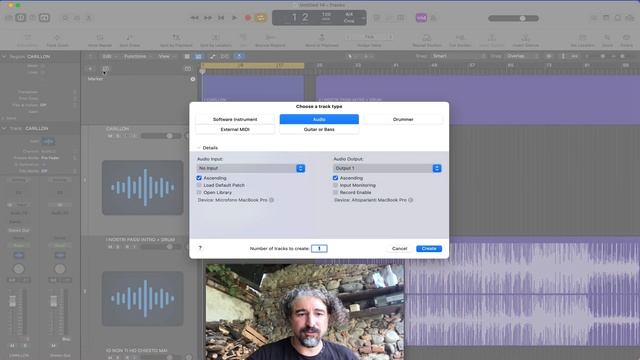The image size is (640, 360).
Task: Click the I NOSTRI PASSI INTRO + DRUM track icon
Action: coord(142,298)
